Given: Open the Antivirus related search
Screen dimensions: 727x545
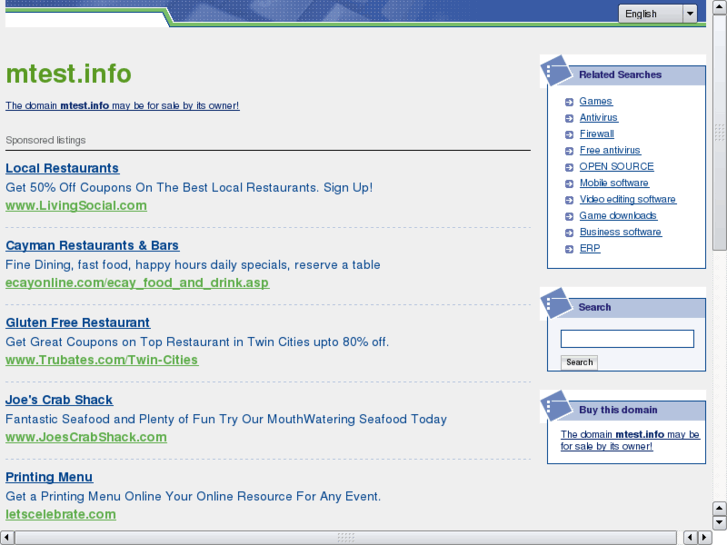Looking at the screenshot, I should tap(599, 117).
